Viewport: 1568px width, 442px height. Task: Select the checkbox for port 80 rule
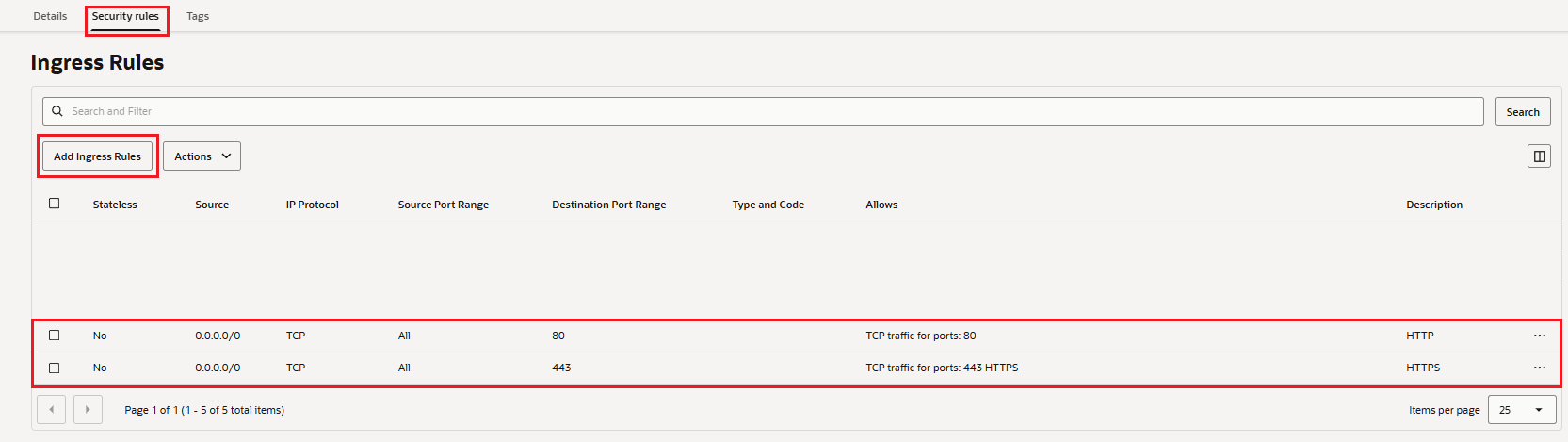click(55, 336)
